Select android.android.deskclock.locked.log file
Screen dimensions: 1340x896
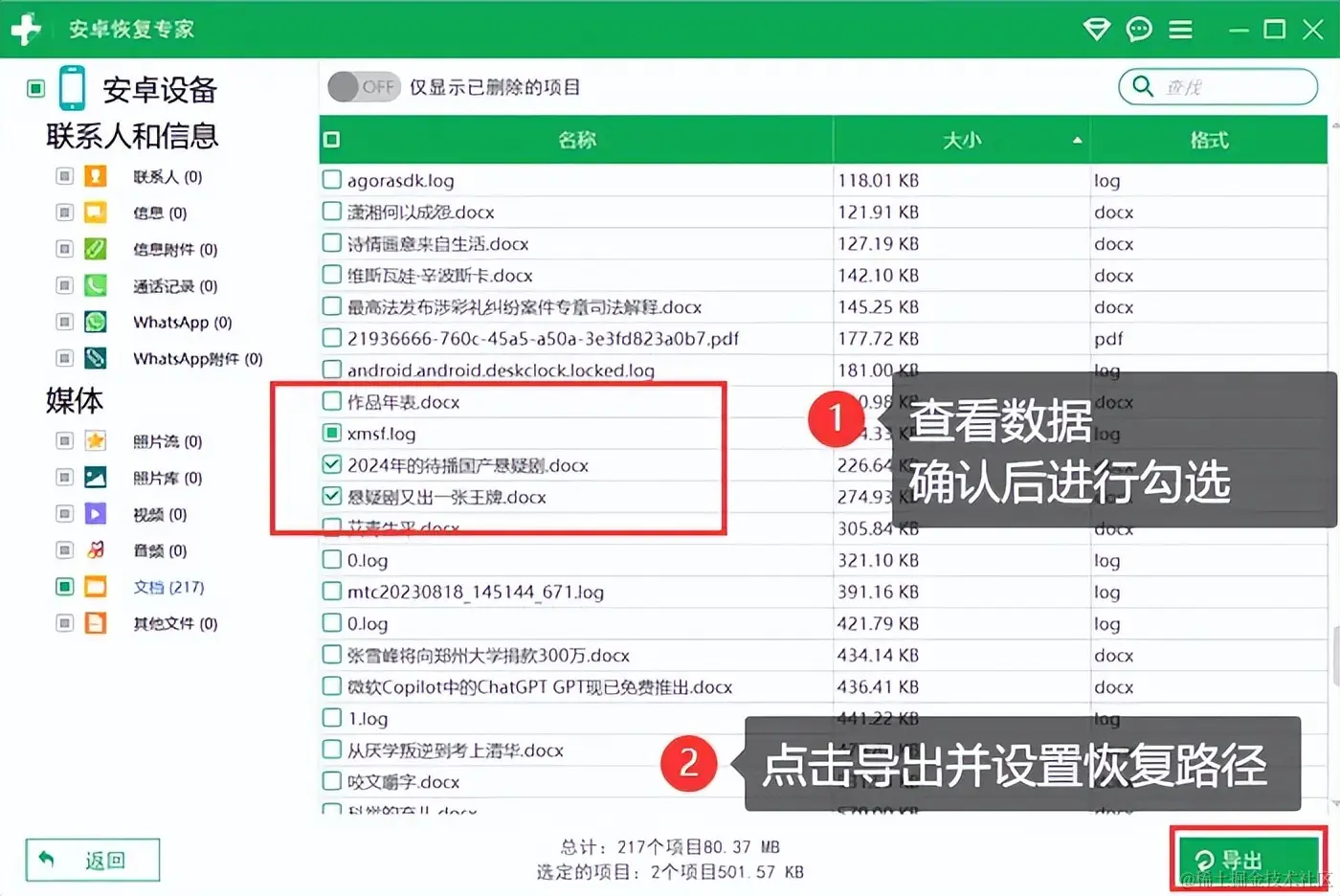click(501, 370)
